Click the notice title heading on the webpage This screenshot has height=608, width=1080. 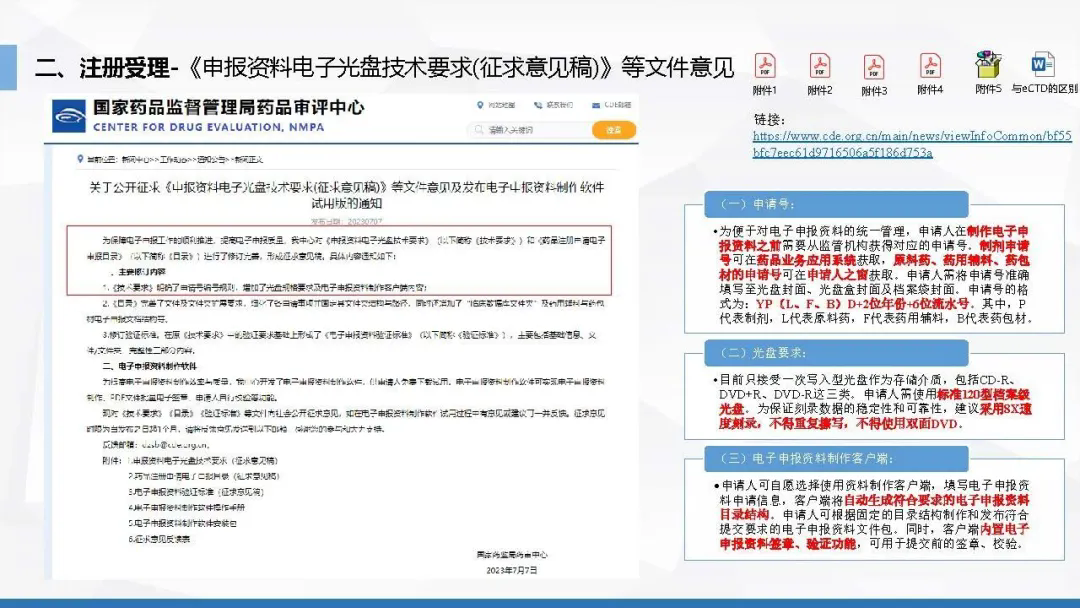pyautogui.click(x=343, y=194)
